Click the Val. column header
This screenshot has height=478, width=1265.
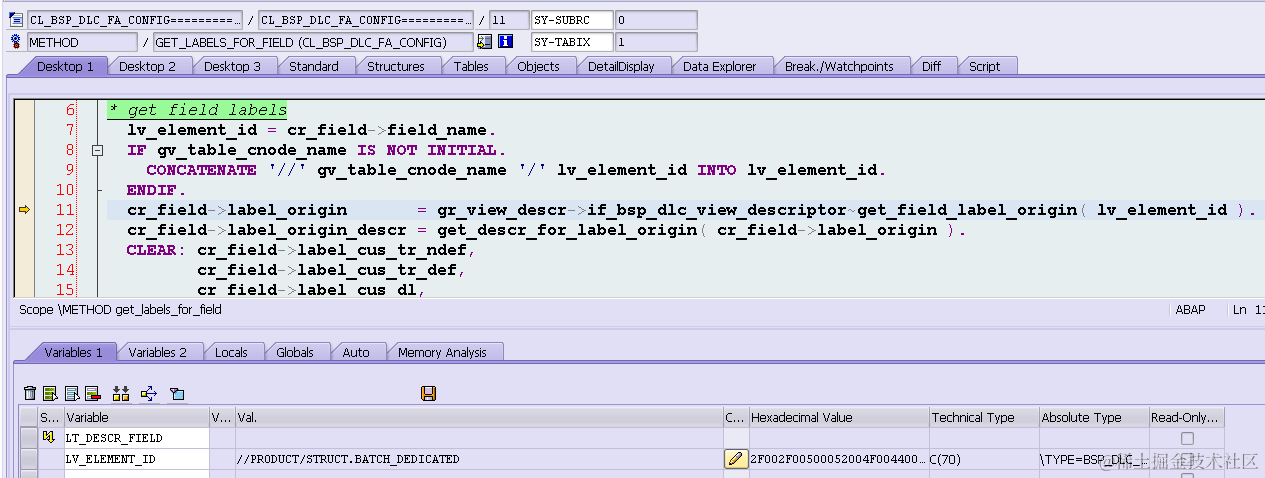tap(479, 417)
